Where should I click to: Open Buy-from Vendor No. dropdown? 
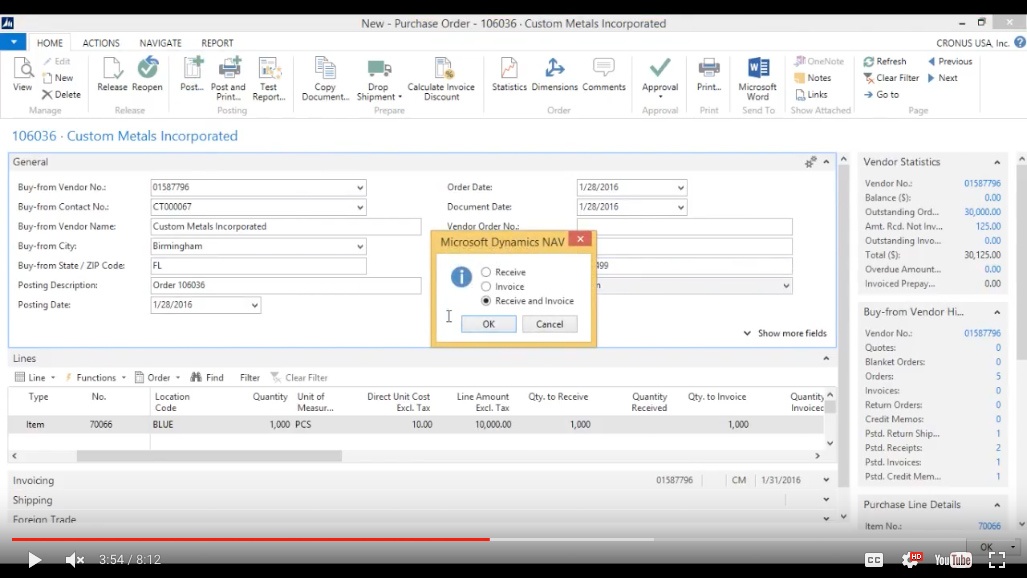click(x=360, y=187)
